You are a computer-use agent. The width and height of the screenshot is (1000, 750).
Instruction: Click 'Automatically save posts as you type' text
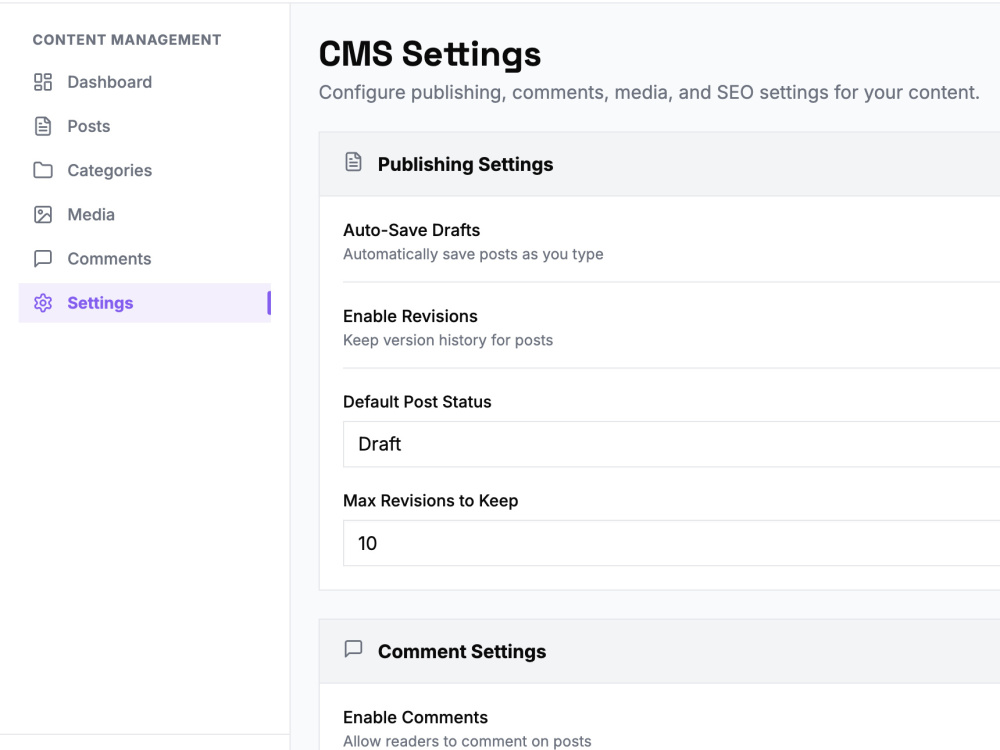pos(473,254)
